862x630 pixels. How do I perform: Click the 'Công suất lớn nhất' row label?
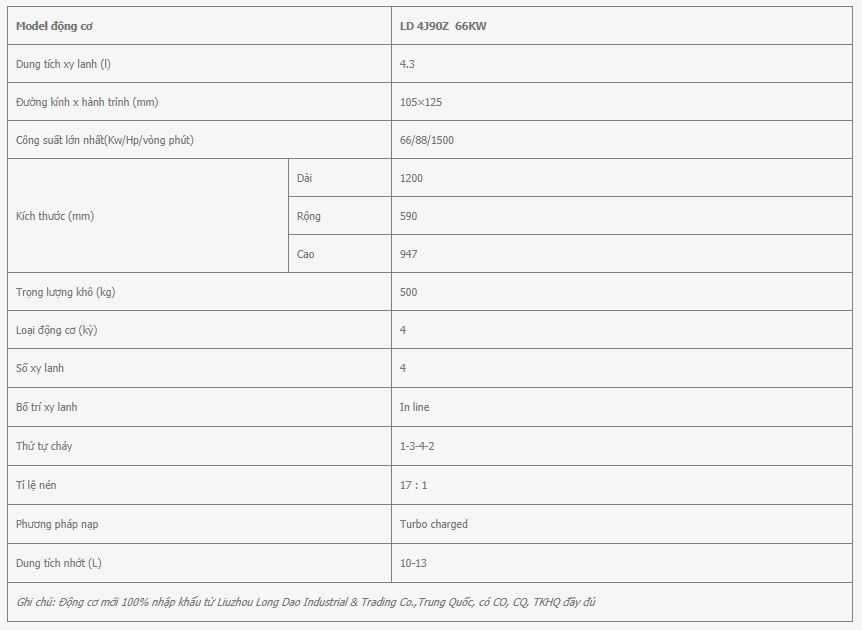point(104,140)
